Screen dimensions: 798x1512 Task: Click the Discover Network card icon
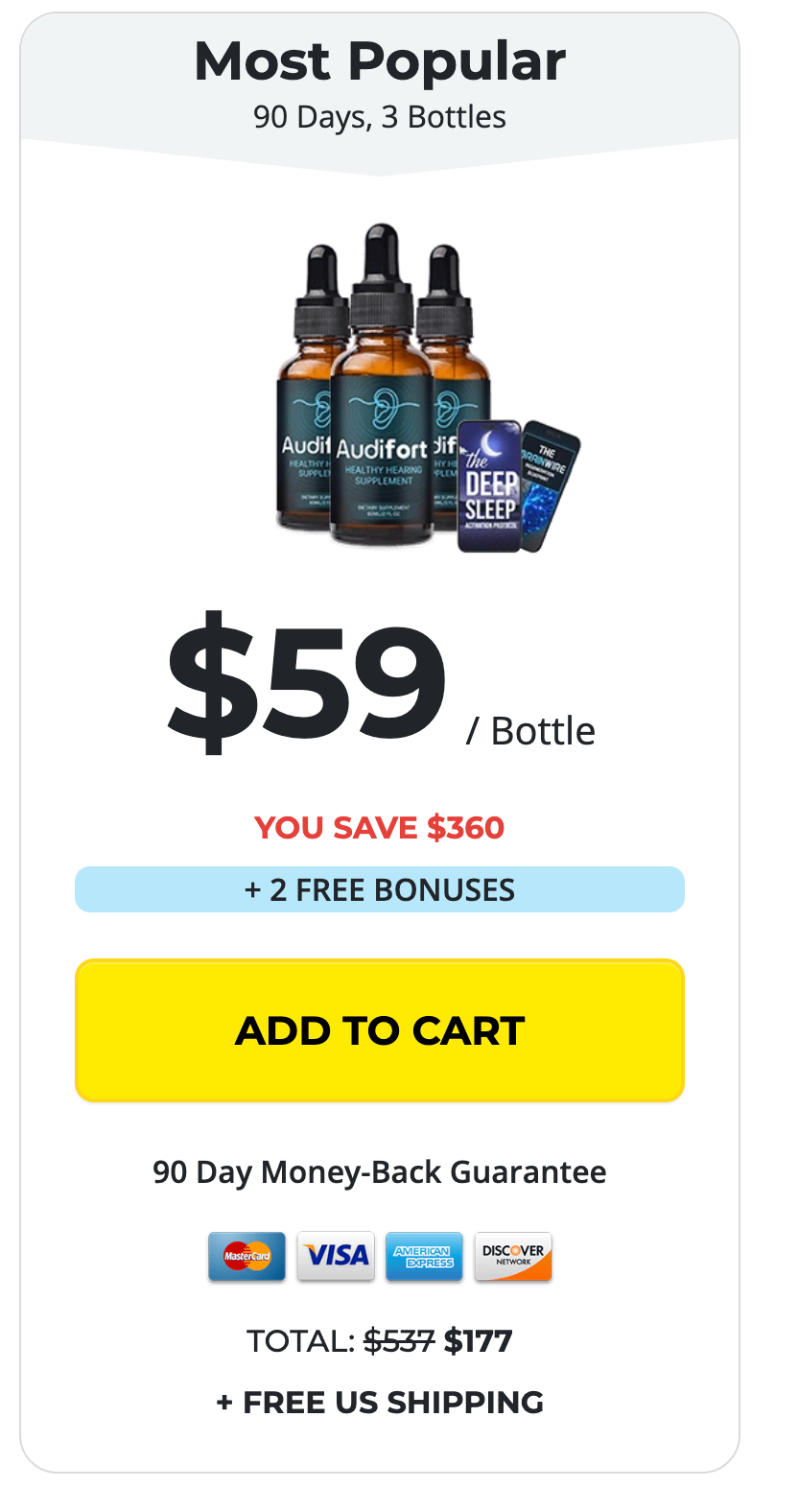coord(513,1256)
